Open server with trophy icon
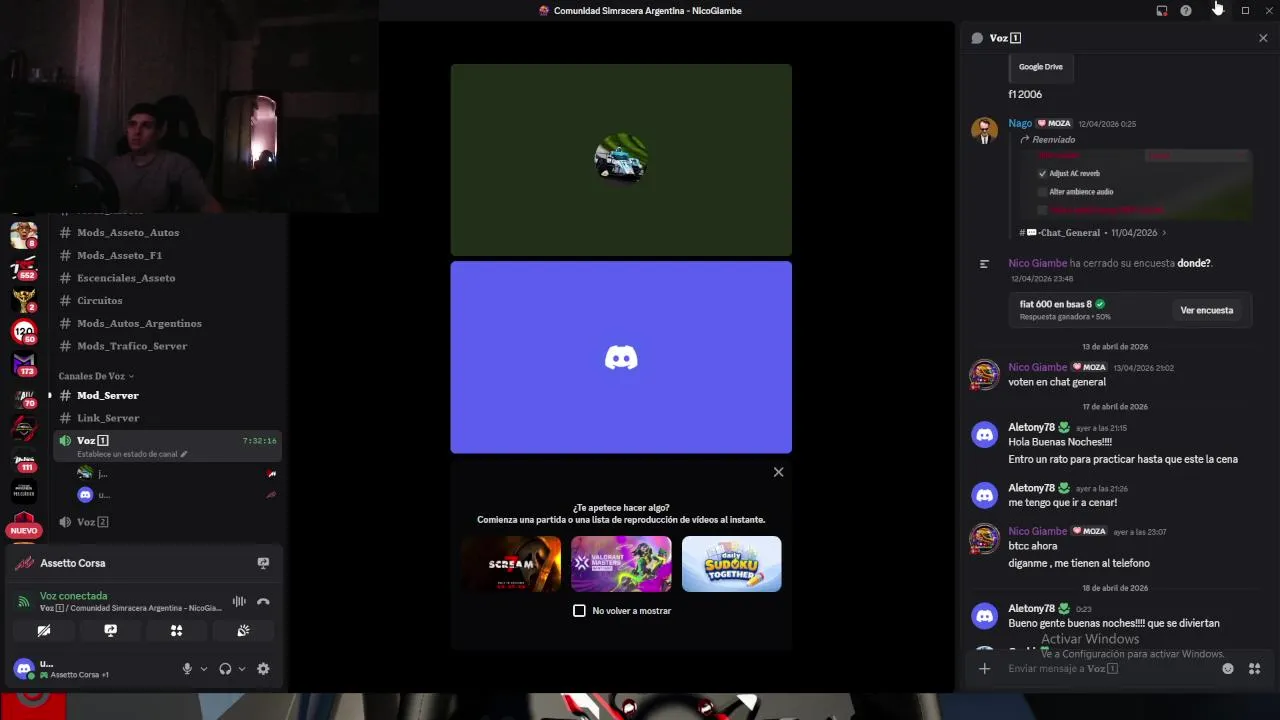Screen dimensions: 1280x720 click(x=24, y=299)
